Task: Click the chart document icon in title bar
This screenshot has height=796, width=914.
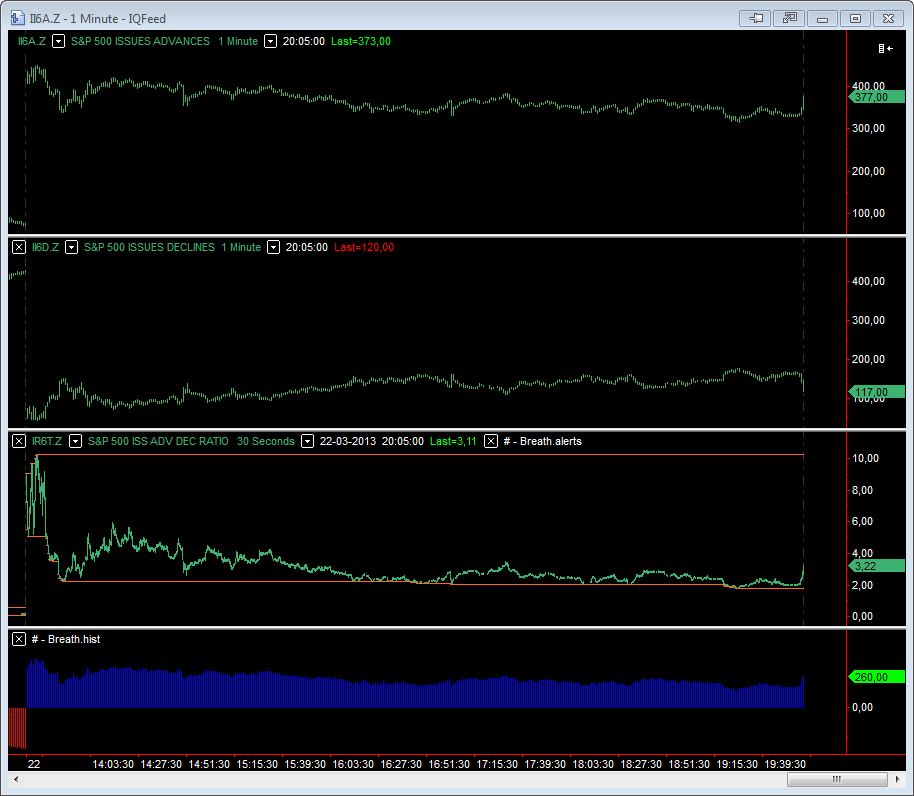Action: [17, 18]
